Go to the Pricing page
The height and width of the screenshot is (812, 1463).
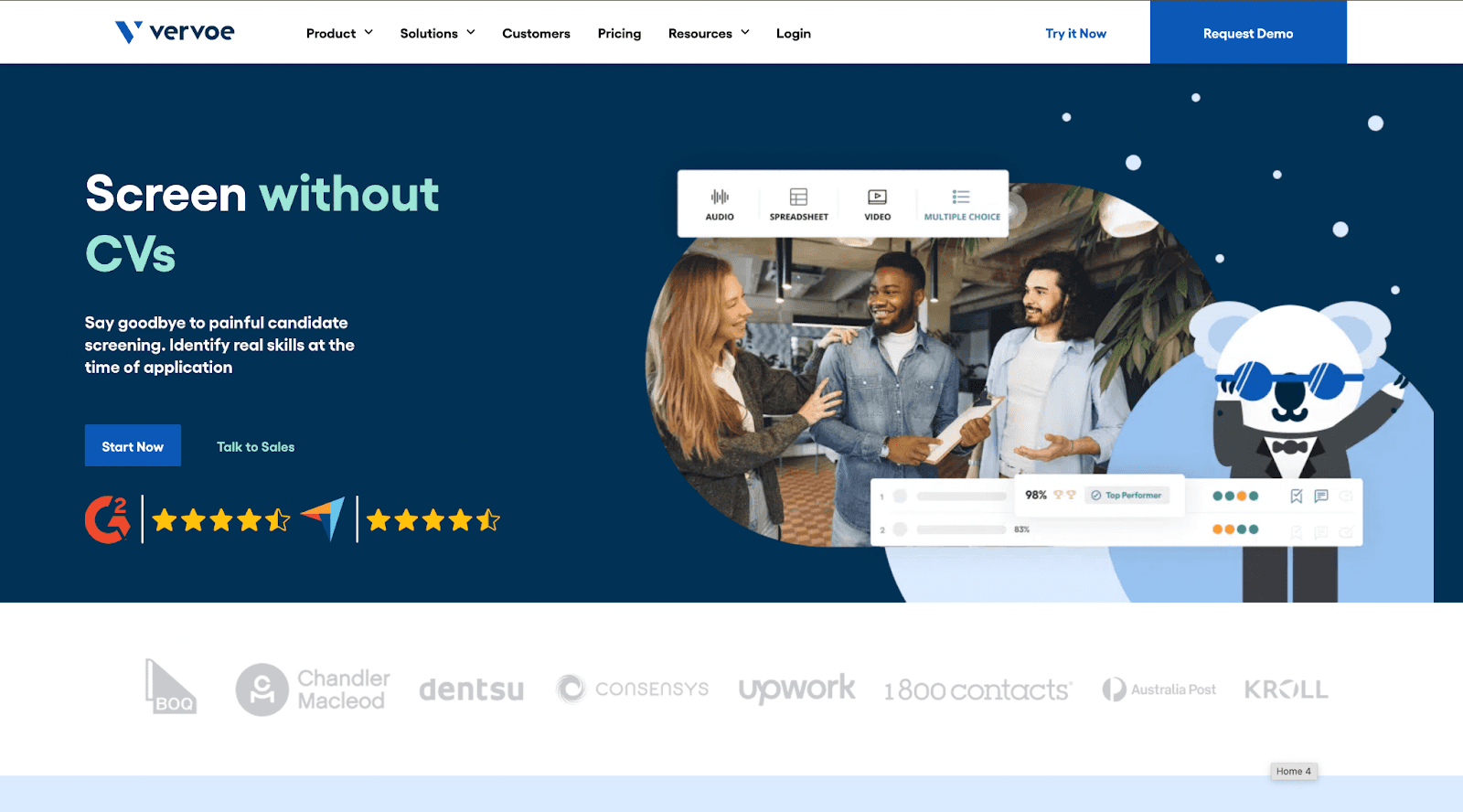[619, 34]
